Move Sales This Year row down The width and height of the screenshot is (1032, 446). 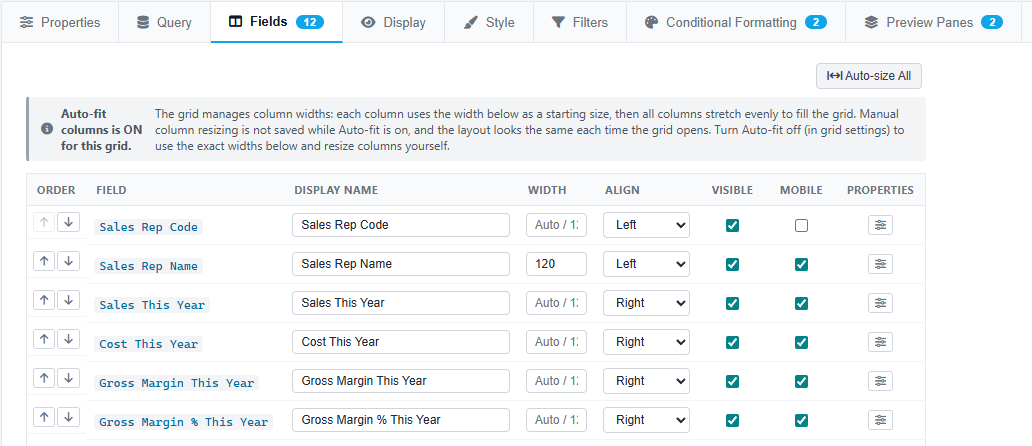68,300
